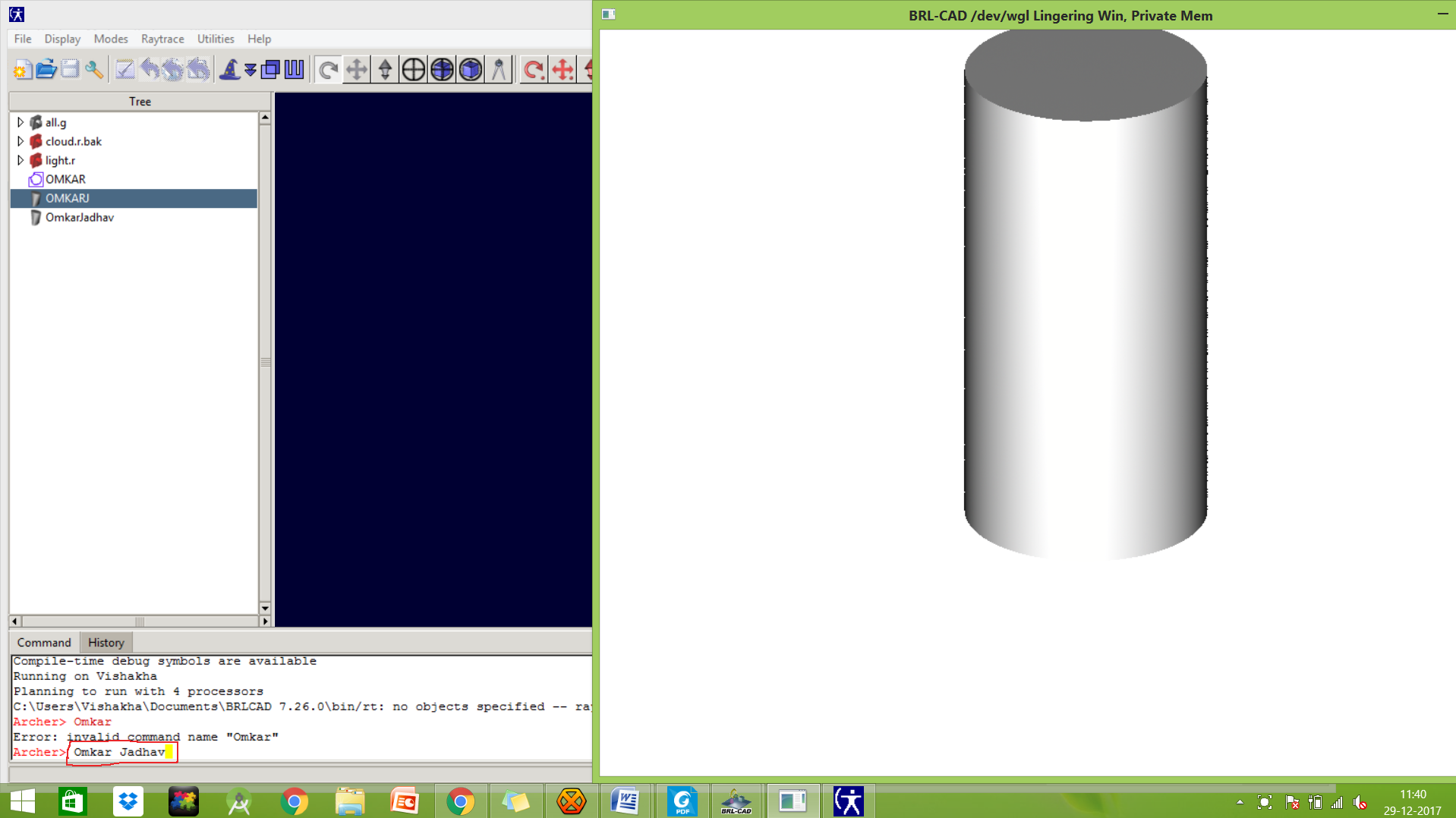Minimize the BRL-CAD /dev/wgl window
This screenshot has width=1456, height=818.
(1442, 14)
